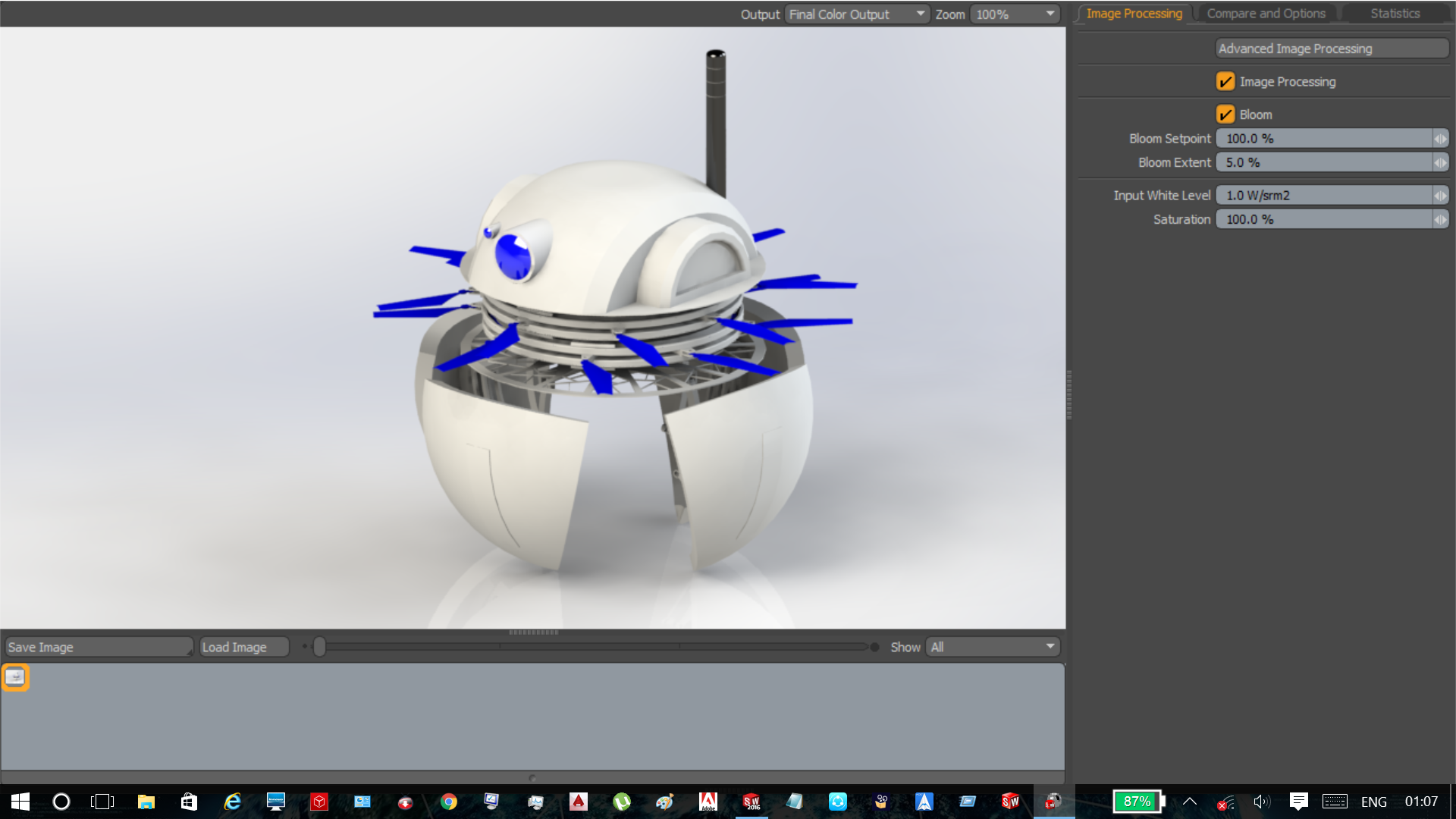Open the Output dropdown Final Color Output

pyautogui.click(x=857, y=14)
